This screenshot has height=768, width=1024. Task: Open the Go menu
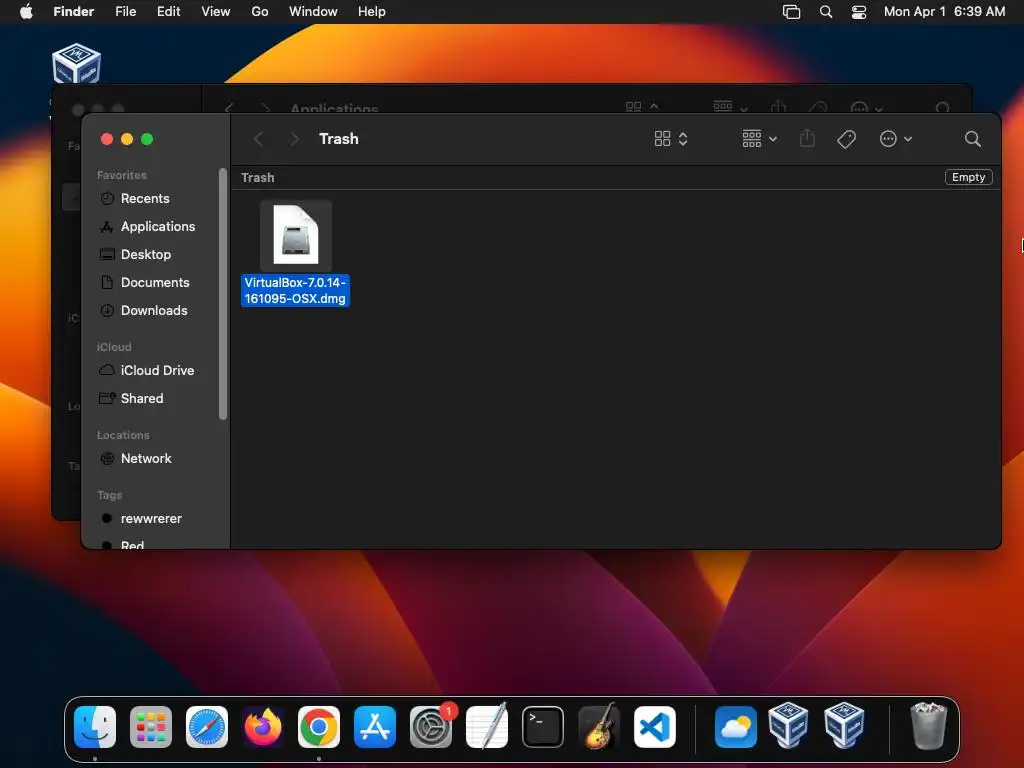[x=260, y=12]
